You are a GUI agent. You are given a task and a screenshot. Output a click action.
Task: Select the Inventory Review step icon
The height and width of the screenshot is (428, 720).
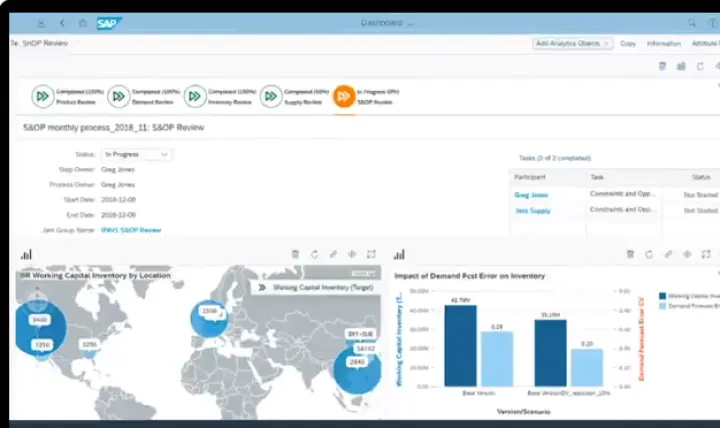195,96
